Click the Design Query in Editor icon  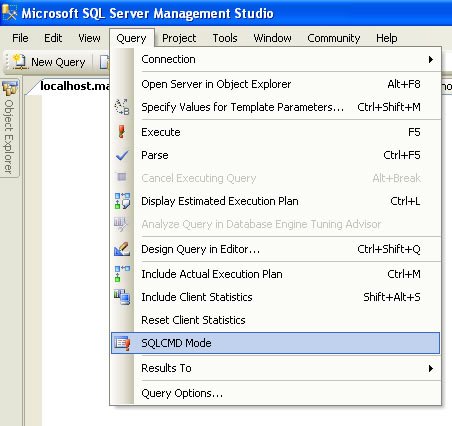point(122,249)
